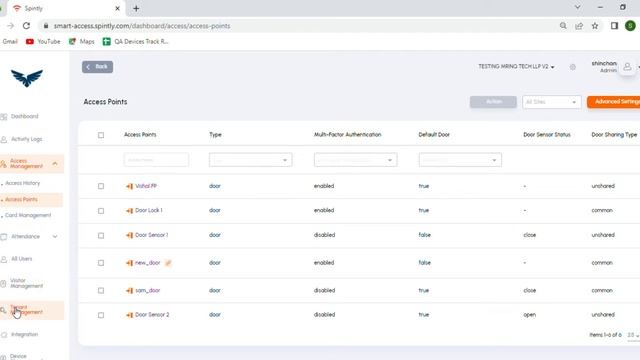Click the Back button

(x=98, y=67)
